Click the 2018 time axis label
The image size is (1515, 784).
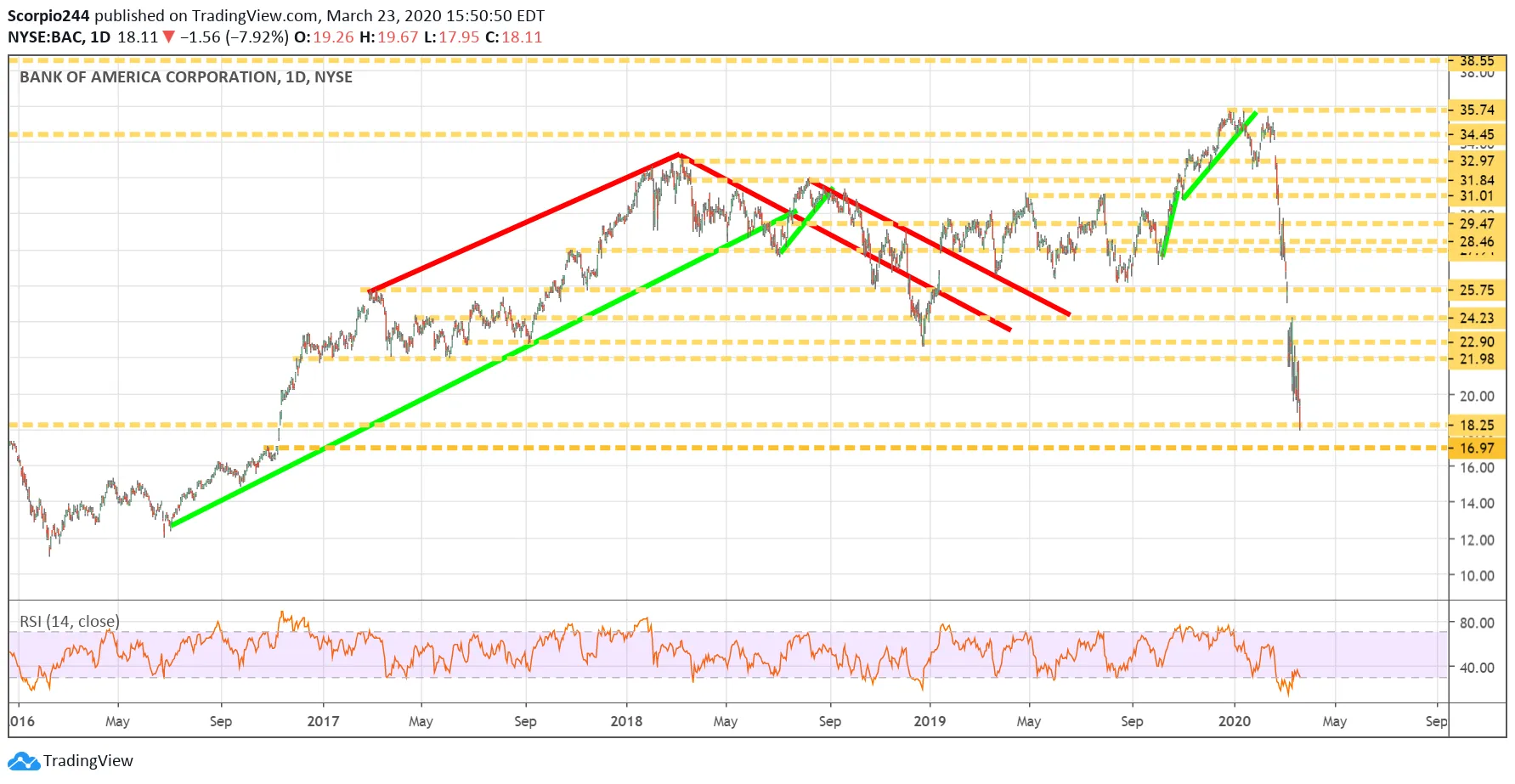(x=626, y=721)
